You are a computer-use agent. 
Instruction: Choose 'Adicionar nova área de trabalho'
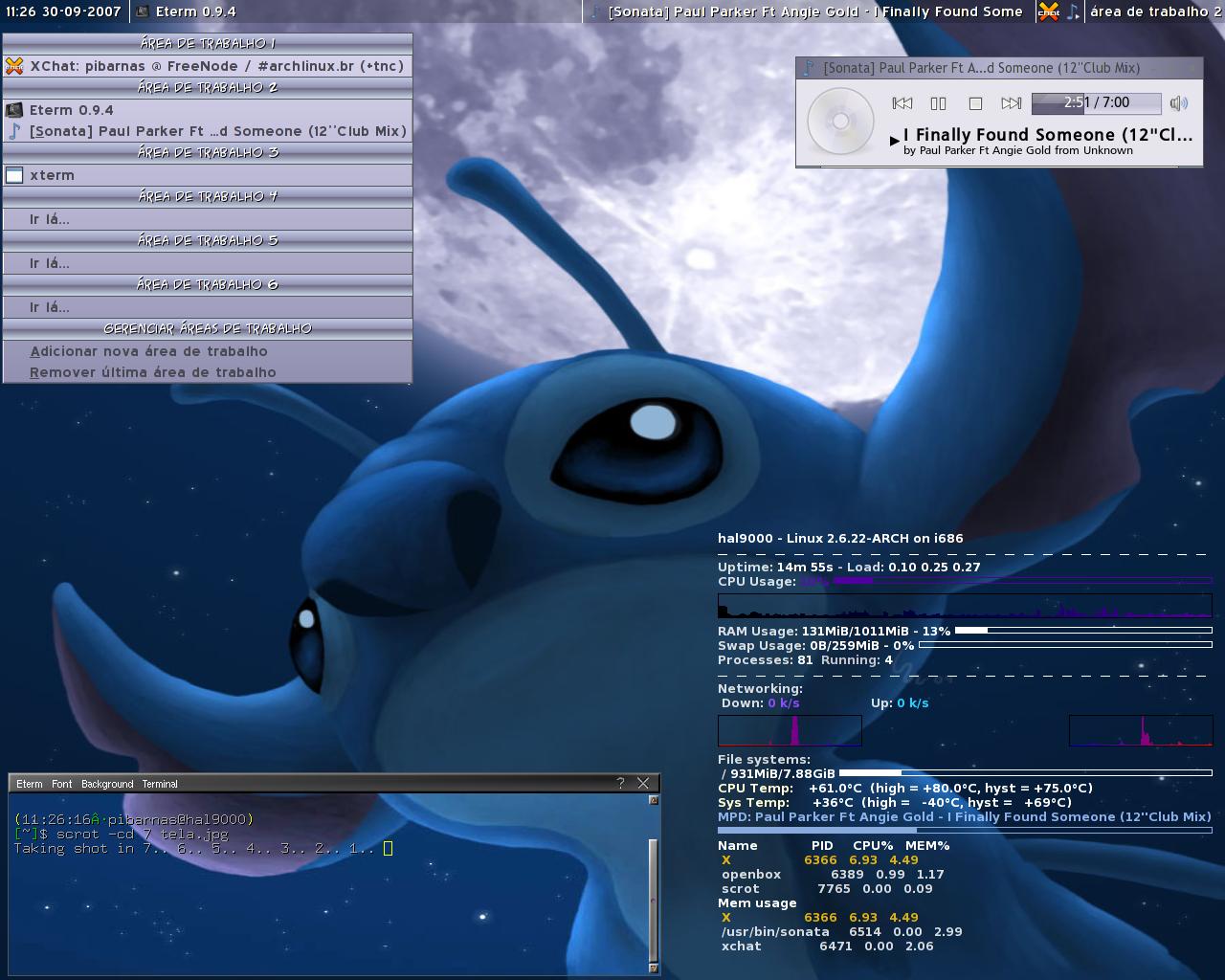(x=208, y=351)
